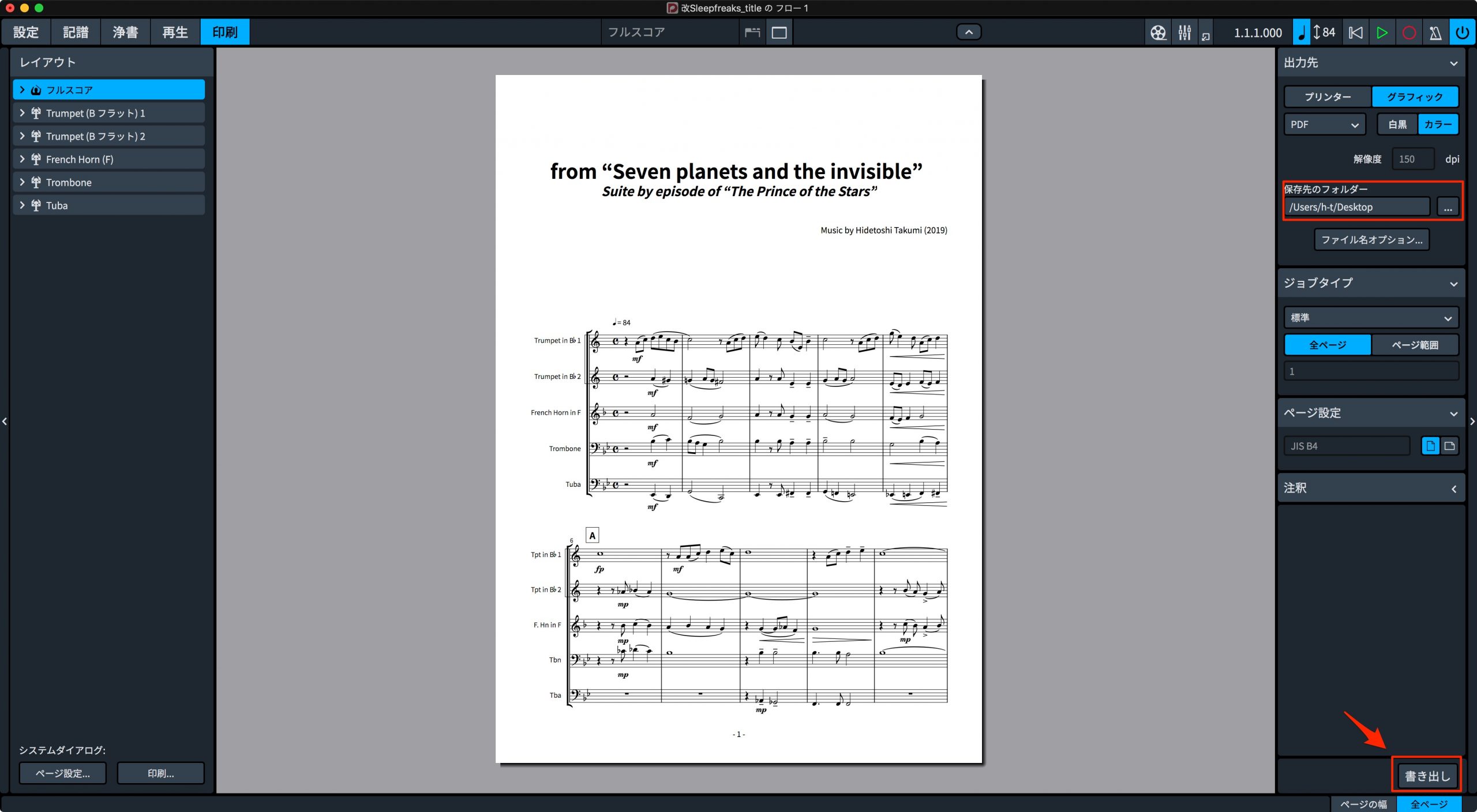Open the mixer faders icon
This screenshot has height=812, width=1477.
[1184, 32]
